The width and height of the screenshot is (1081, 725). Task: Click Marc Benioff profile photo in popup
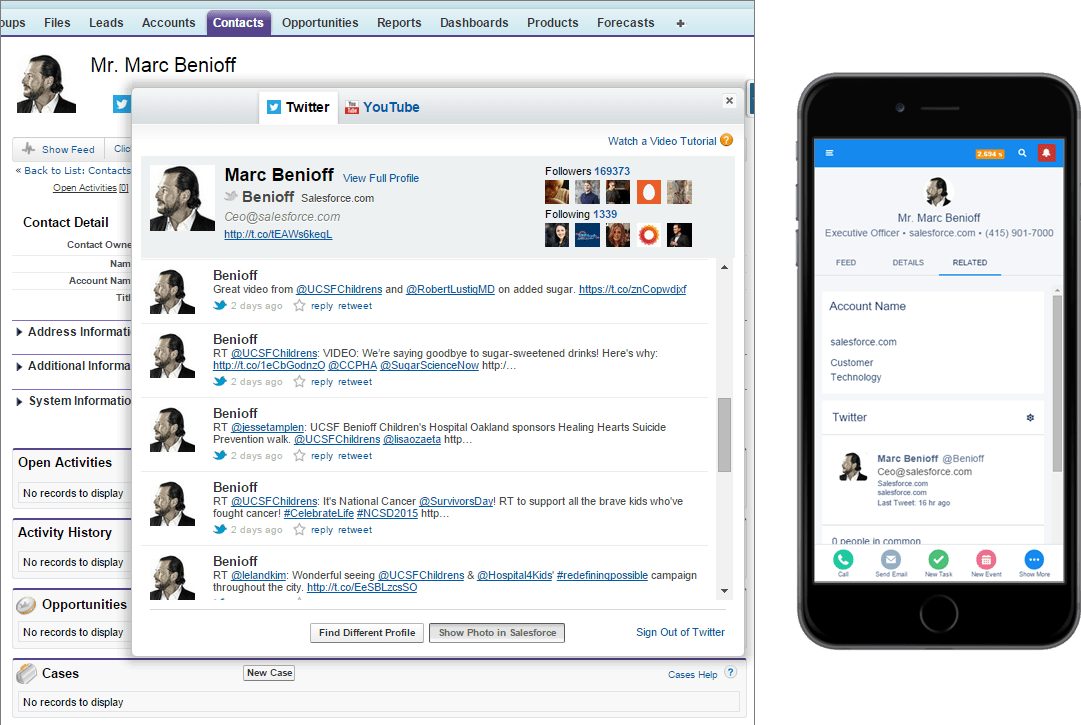(x=182, y=198)
